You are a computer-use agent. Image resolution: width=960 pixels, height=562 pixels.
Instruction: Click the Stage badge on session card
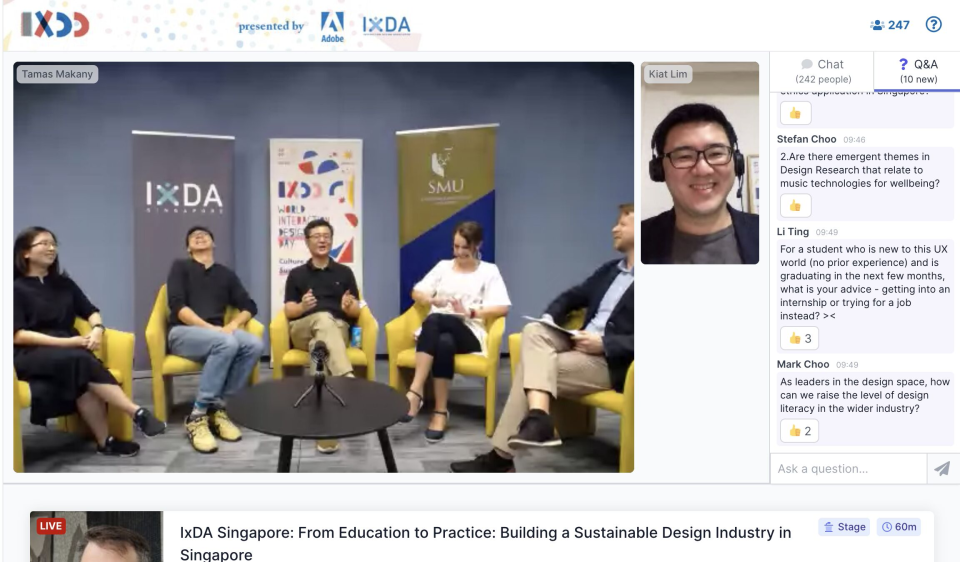[x=844, y=526]
